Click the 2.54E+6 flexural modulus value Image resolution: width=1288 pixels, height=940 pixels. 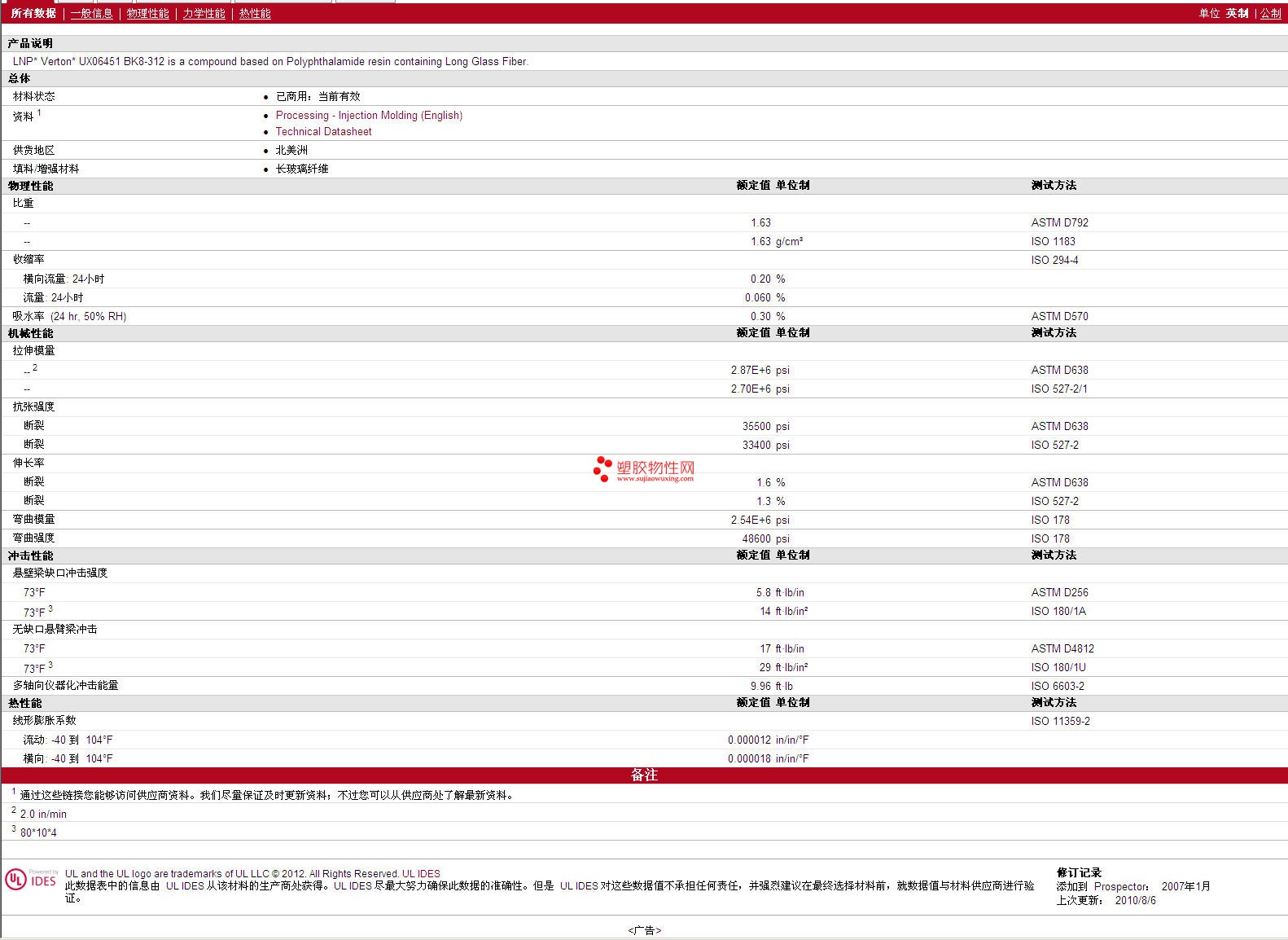click(751, 520)
